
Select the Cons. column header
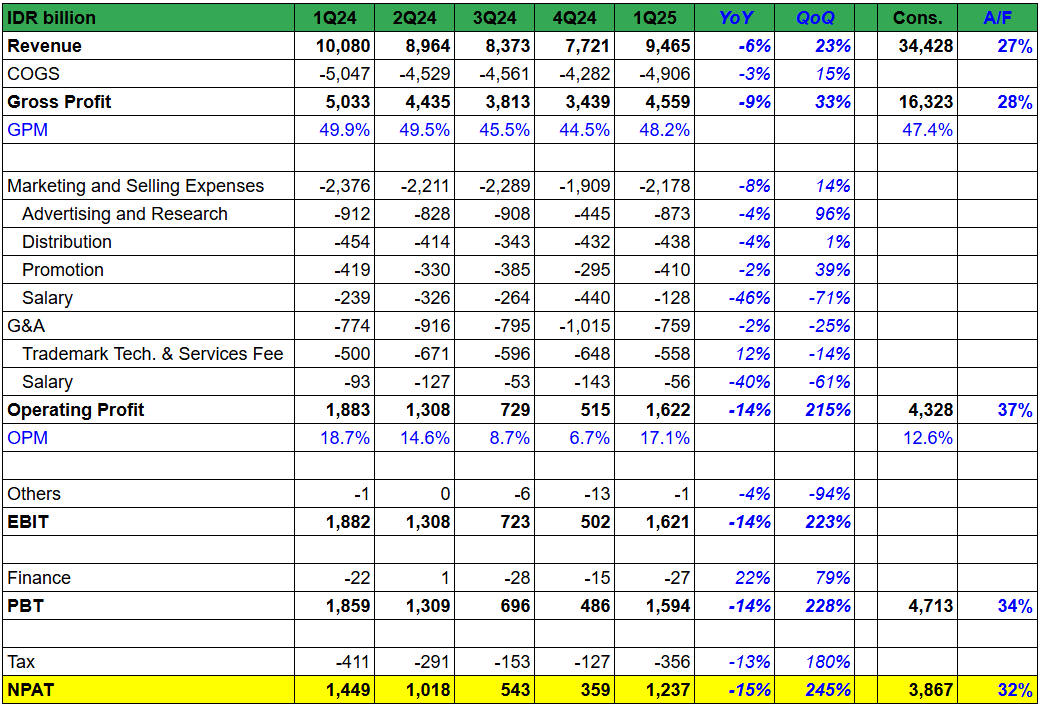point(917,18)
